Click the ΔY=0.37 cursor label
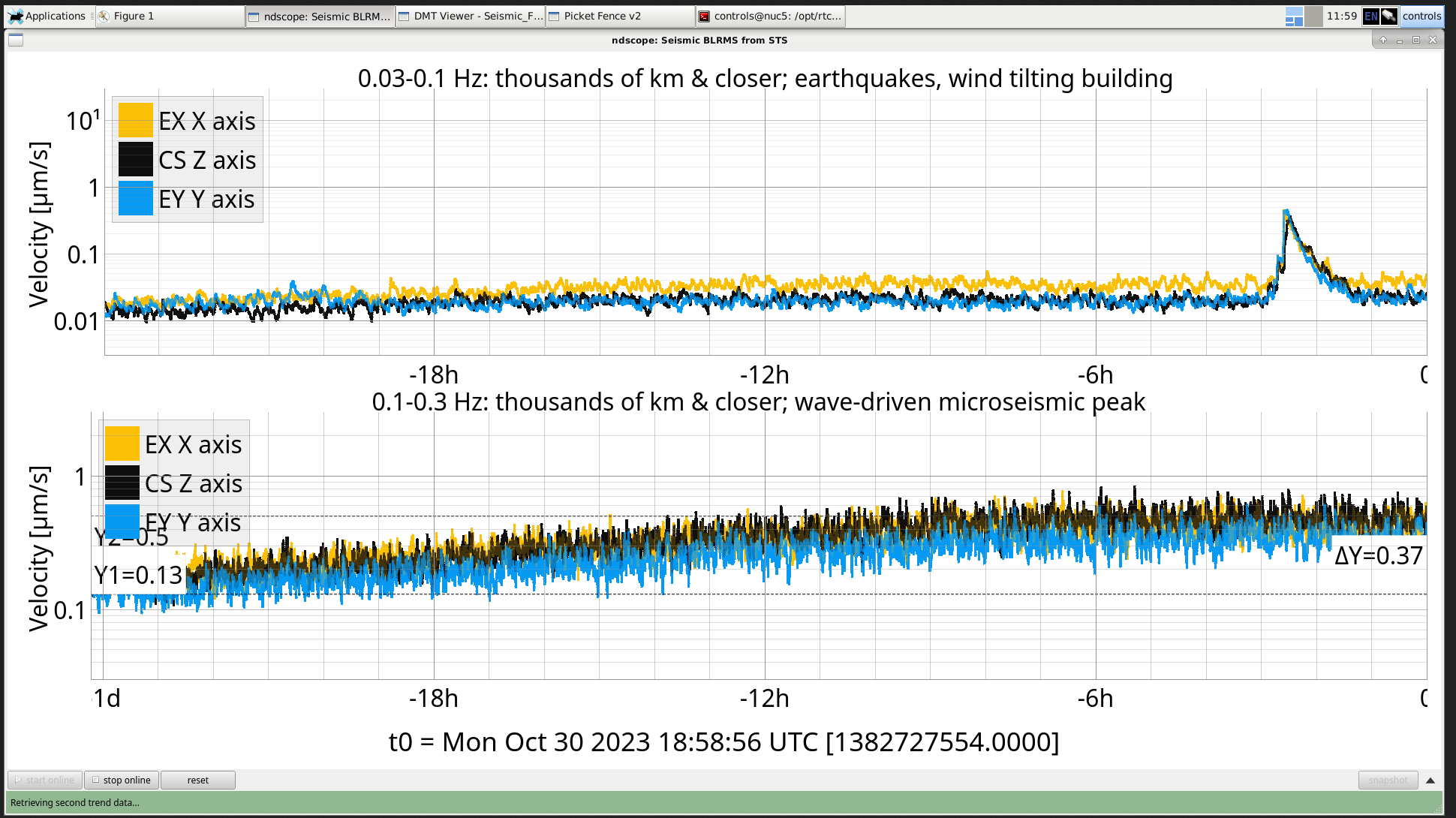 pyautogui.click(x=1378, y=556)
